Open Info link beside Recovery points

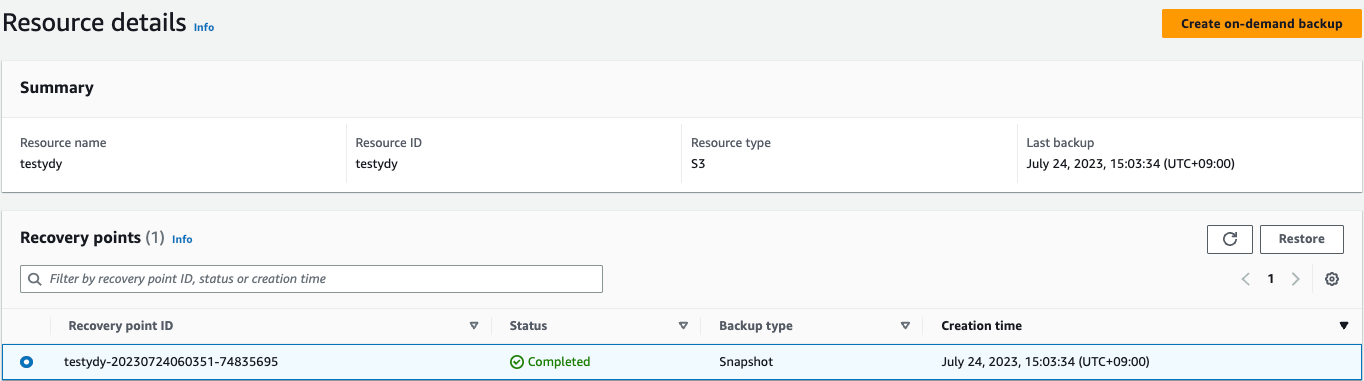(182, 239)
